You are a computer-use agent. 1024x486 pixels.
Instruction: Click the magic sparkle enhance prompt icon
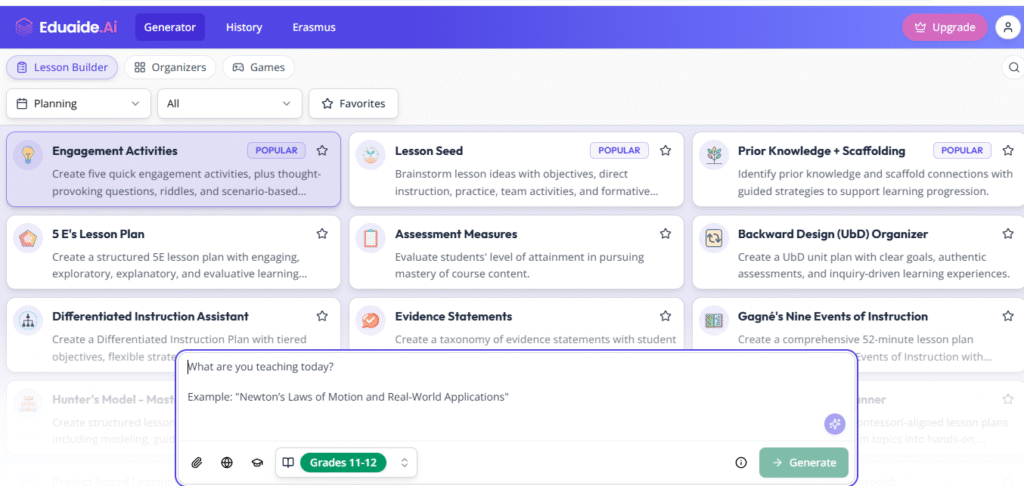[834, 423]
